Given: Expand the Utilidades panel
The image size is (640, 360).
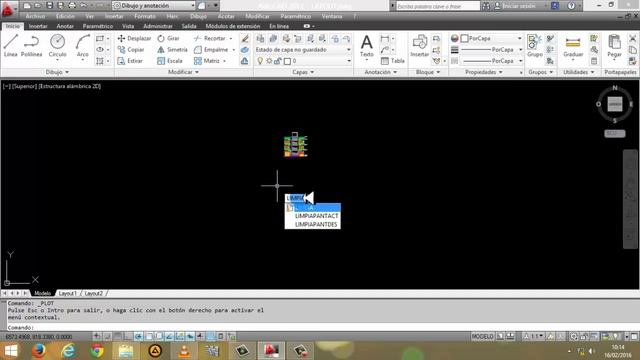Looking at the screenshot, I should (578, 72).
